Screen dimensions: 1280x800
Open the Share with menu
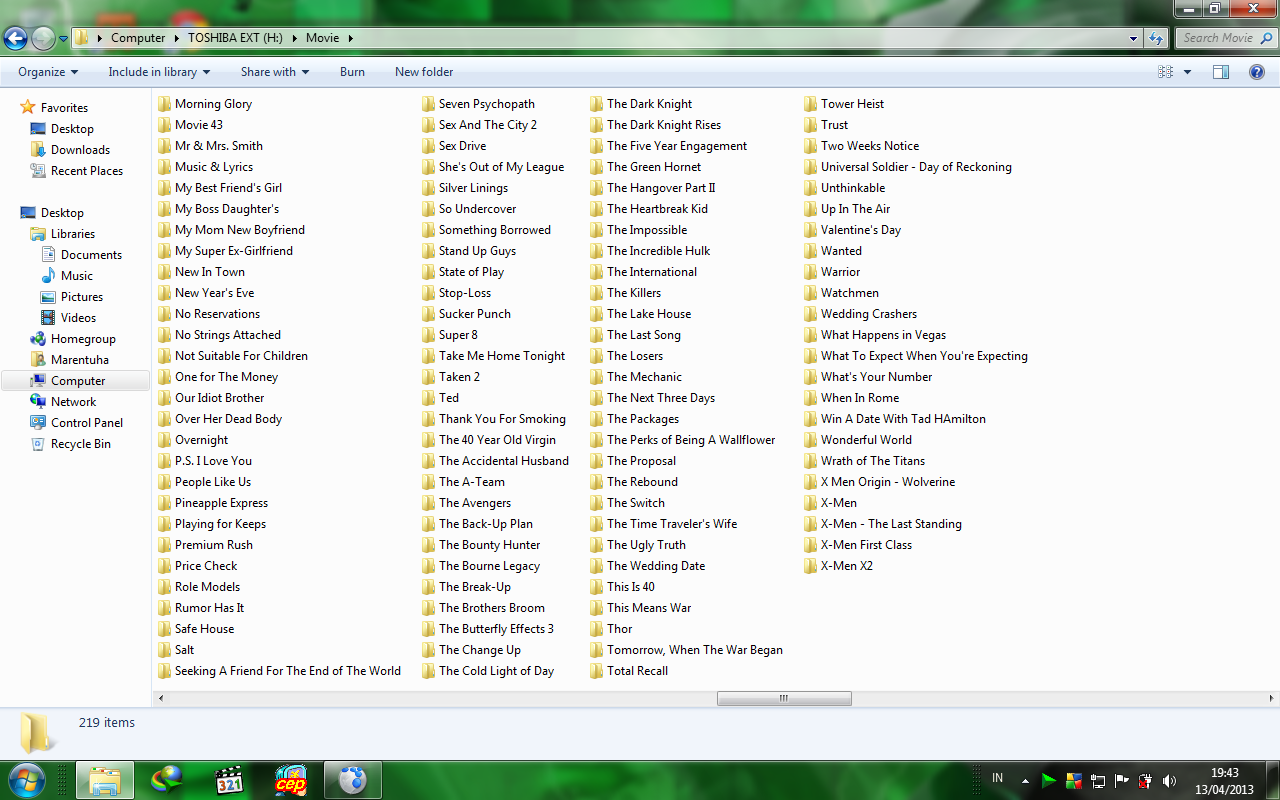click(x=275, y=72)
